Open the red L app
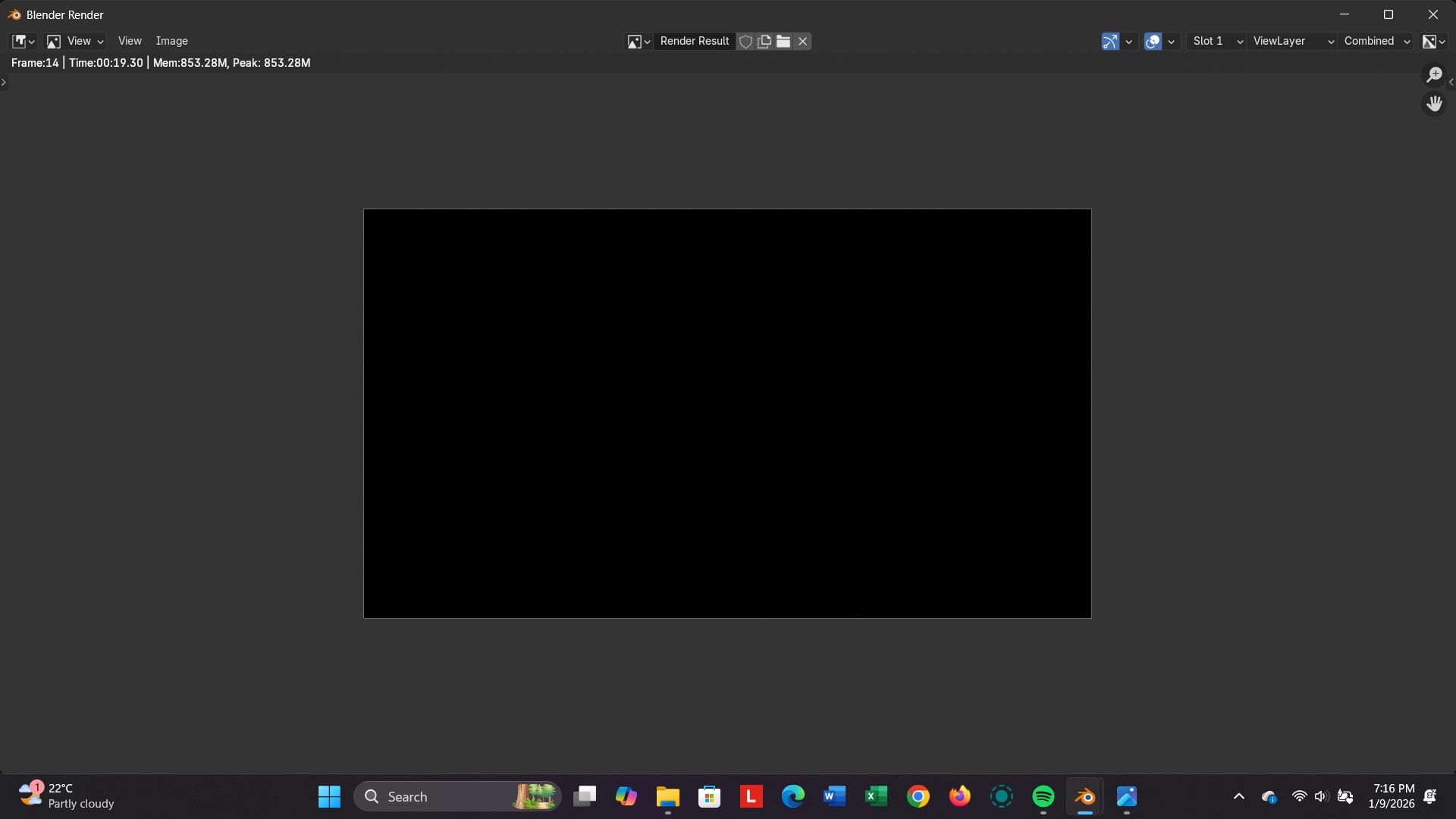 752,796
